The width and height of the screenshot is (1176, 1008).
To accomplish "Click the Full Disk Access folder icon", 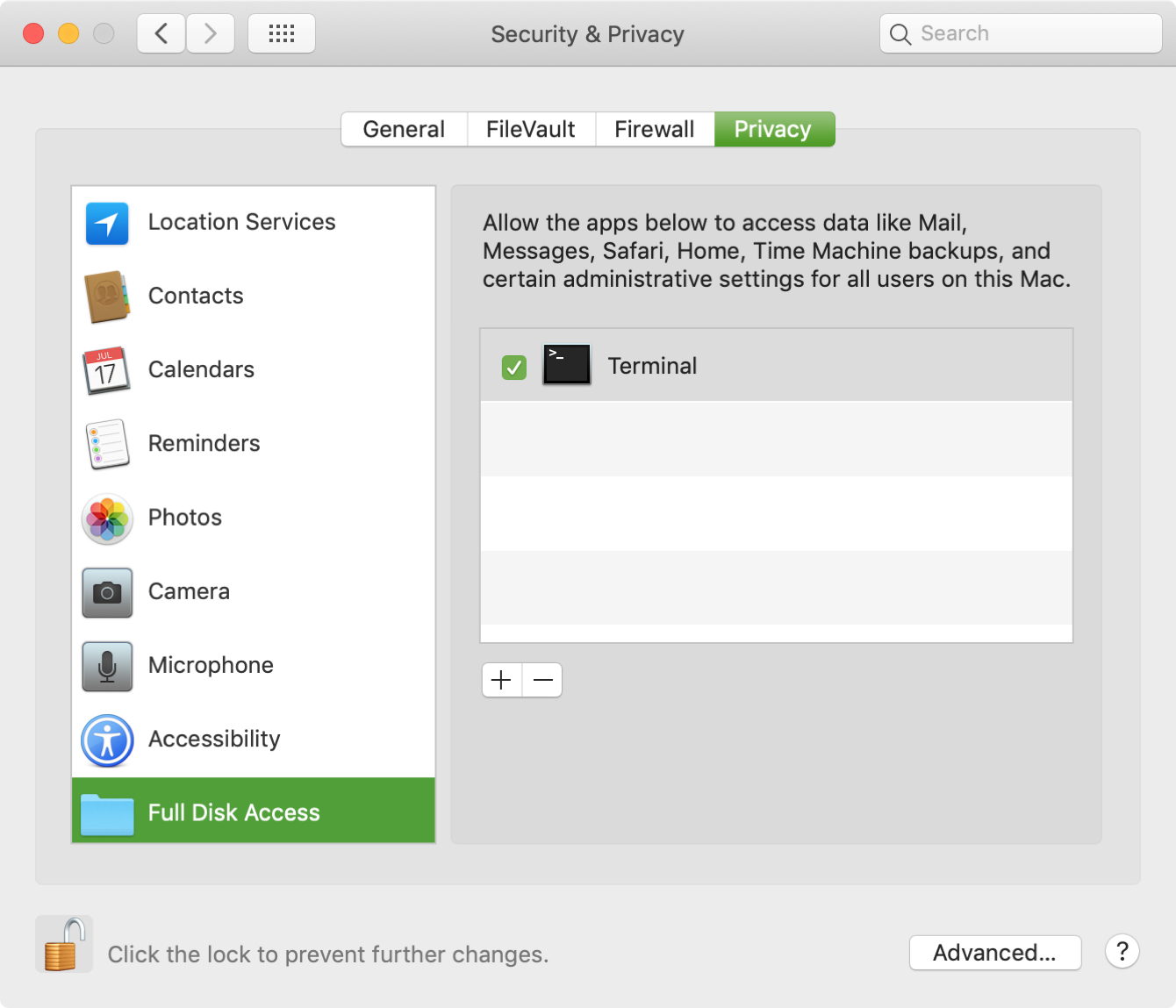I will click(107, 814).
